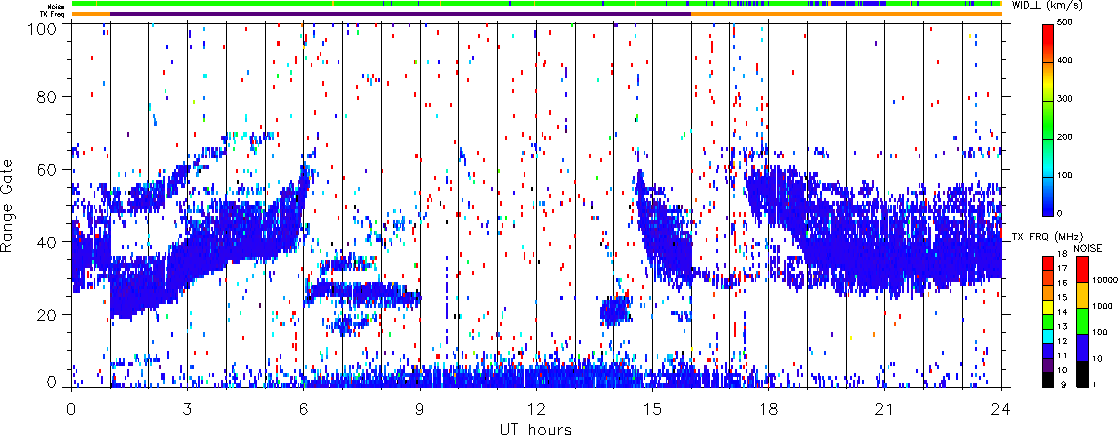Click the 11 label on TX FRQ scale
1118x435 pixels.
coord(1062,356)
